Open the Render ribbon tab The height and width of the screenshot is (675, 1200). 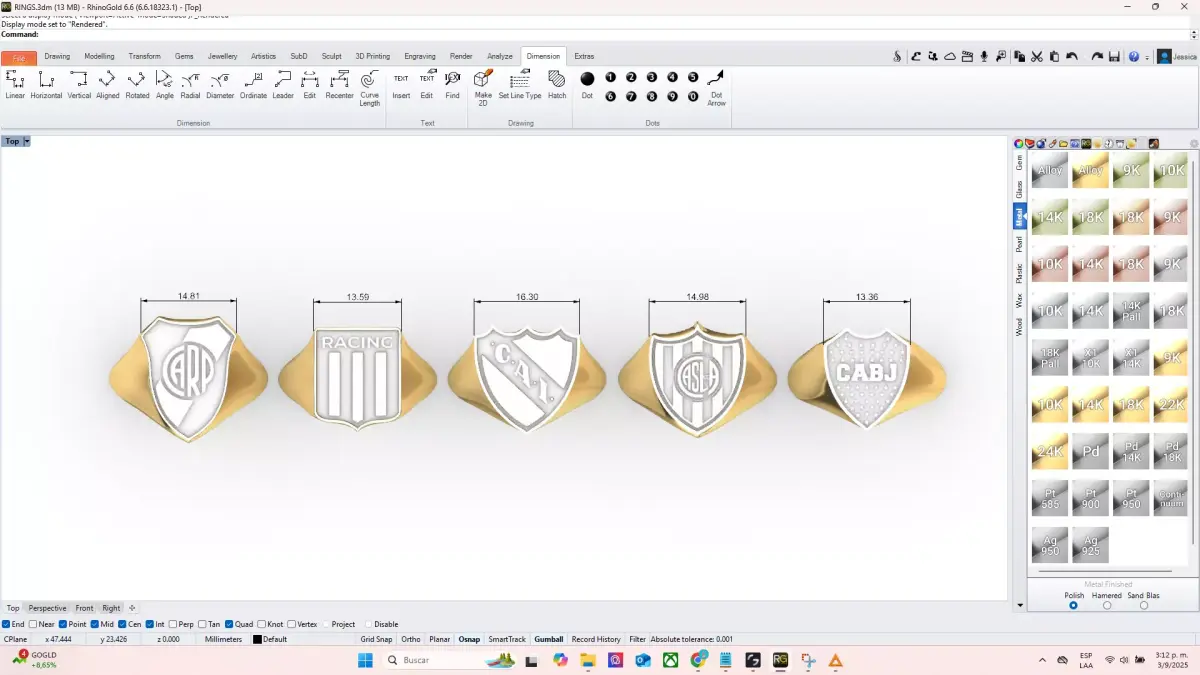pos(461,56)
